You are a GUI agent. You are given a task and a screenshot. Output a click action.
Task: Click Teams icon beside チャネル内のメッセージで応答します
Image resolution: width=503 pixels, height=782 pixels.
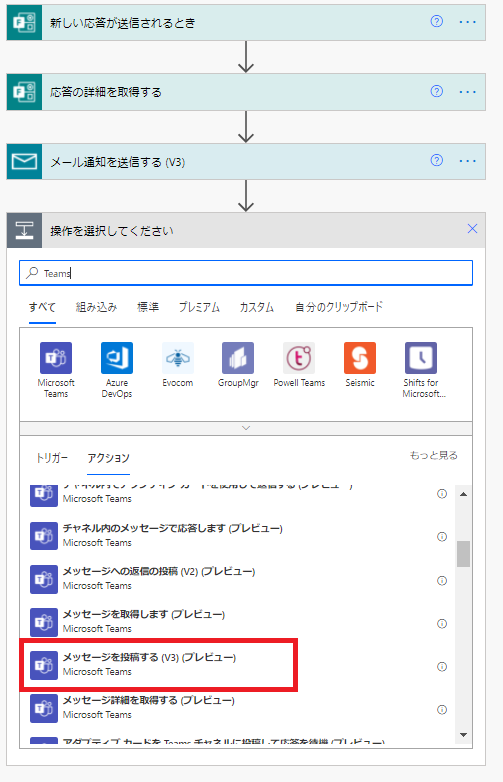[44, 536]
